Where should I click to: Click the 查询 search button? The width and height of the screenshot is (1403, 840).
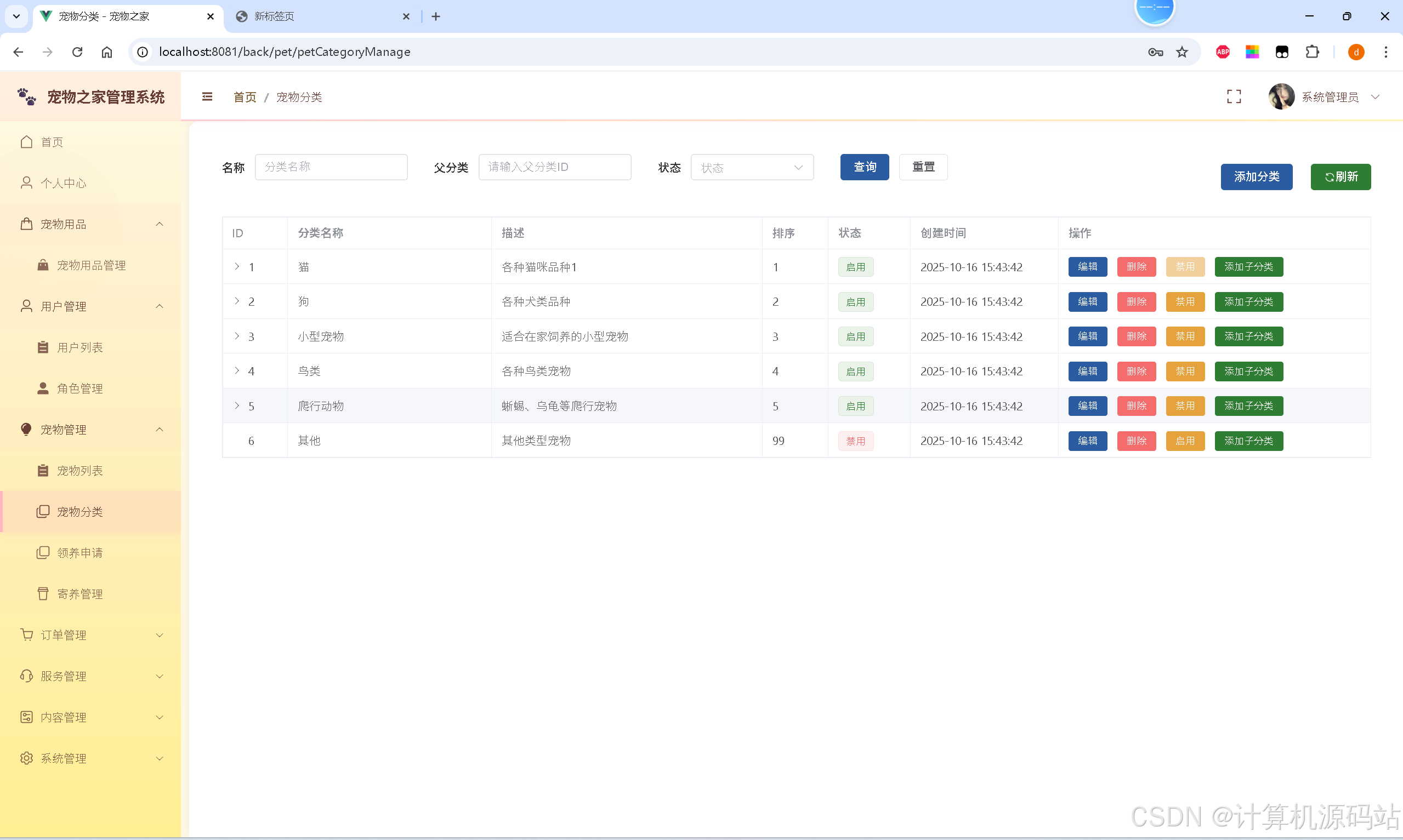tap(865, 167)
